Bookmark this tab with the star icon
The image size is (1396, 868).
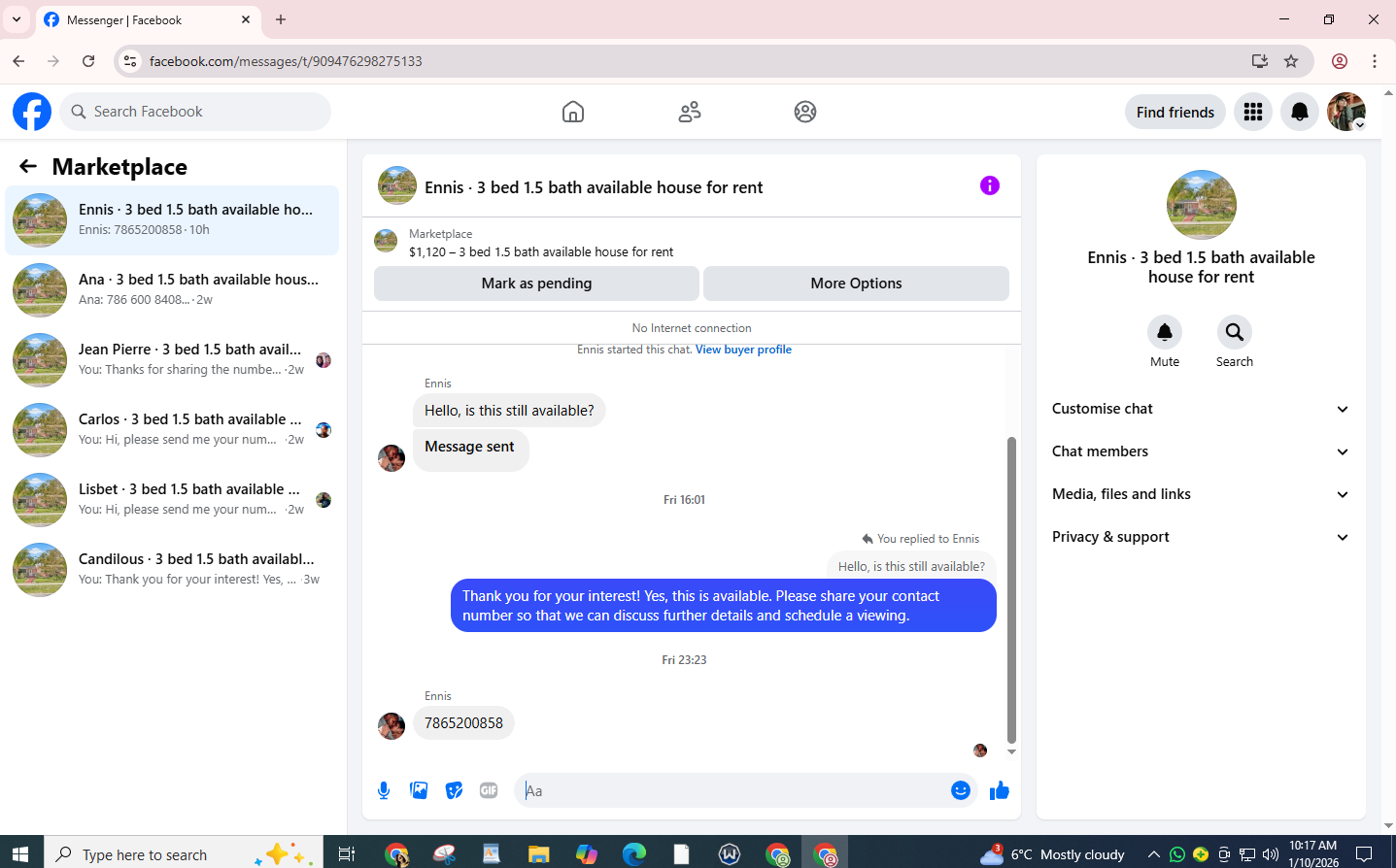tap(1291, 60)
